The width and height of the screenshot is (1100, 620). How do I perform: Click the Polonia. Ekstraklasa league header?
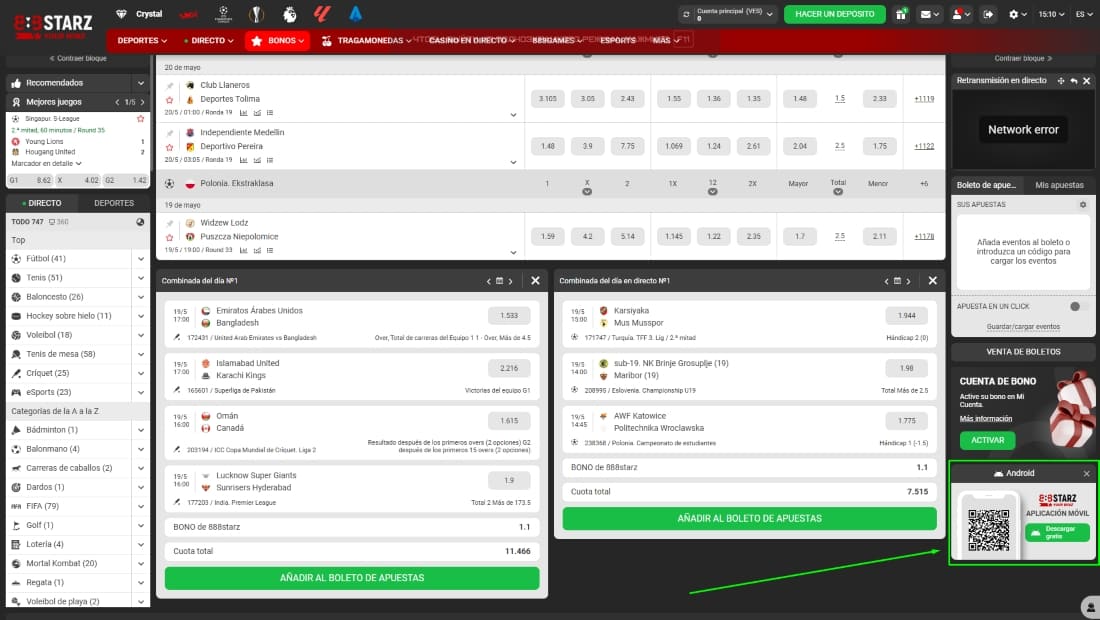[236, 184]
